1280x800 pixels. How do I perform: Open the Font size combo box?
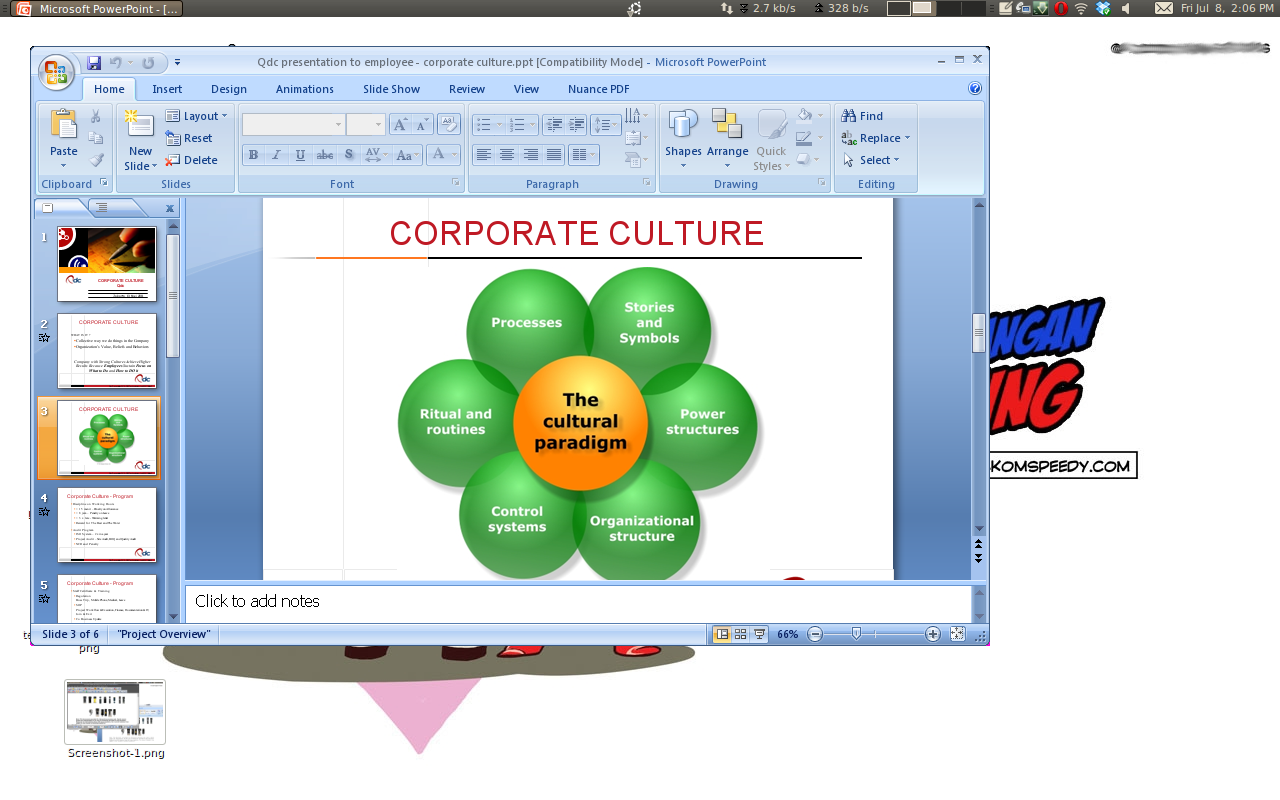[365, 124]
